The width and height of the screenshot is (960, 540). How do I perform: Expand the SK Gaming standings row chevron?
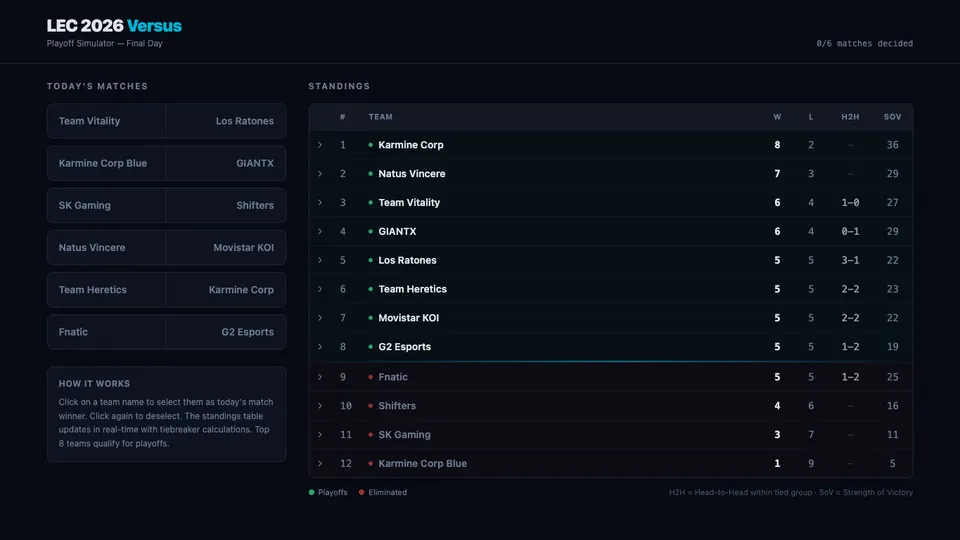coord(320,435)
